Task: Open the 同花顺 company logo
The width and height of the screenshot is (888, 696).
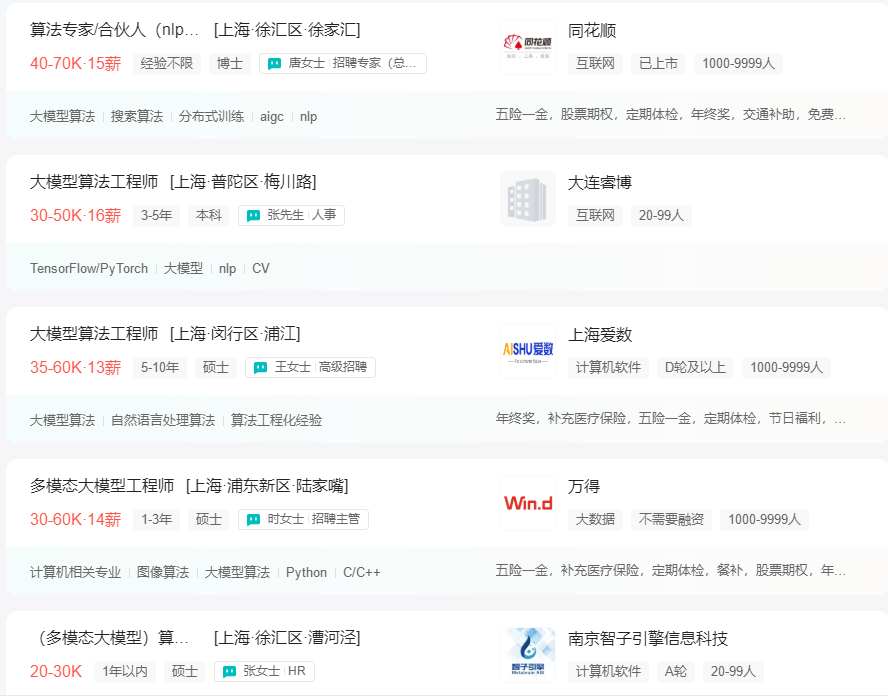Action: click(528, 47)
